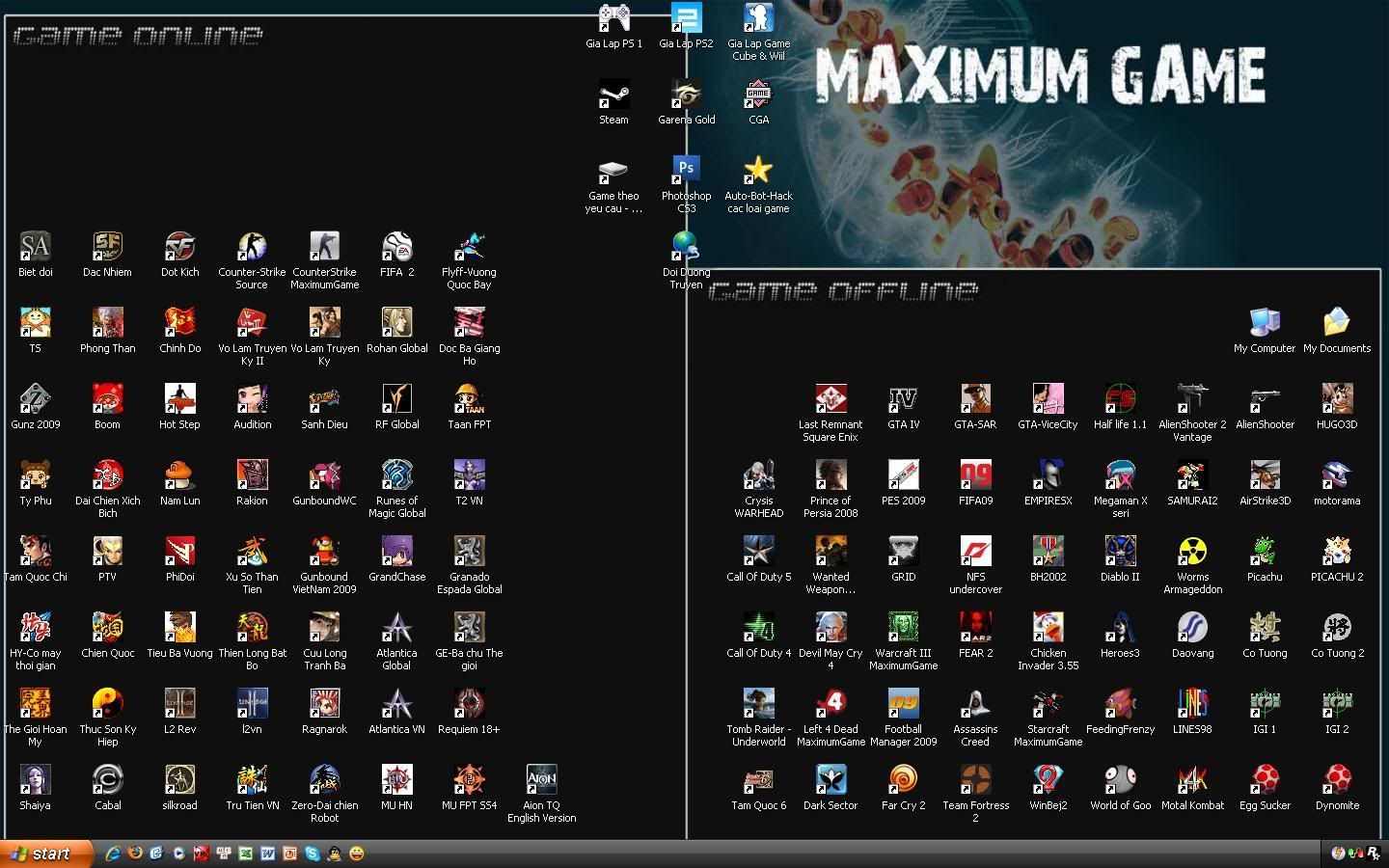Screen dimensions: 1389x868
Task: Open Rohan Global shortcut
Action: 396,323
